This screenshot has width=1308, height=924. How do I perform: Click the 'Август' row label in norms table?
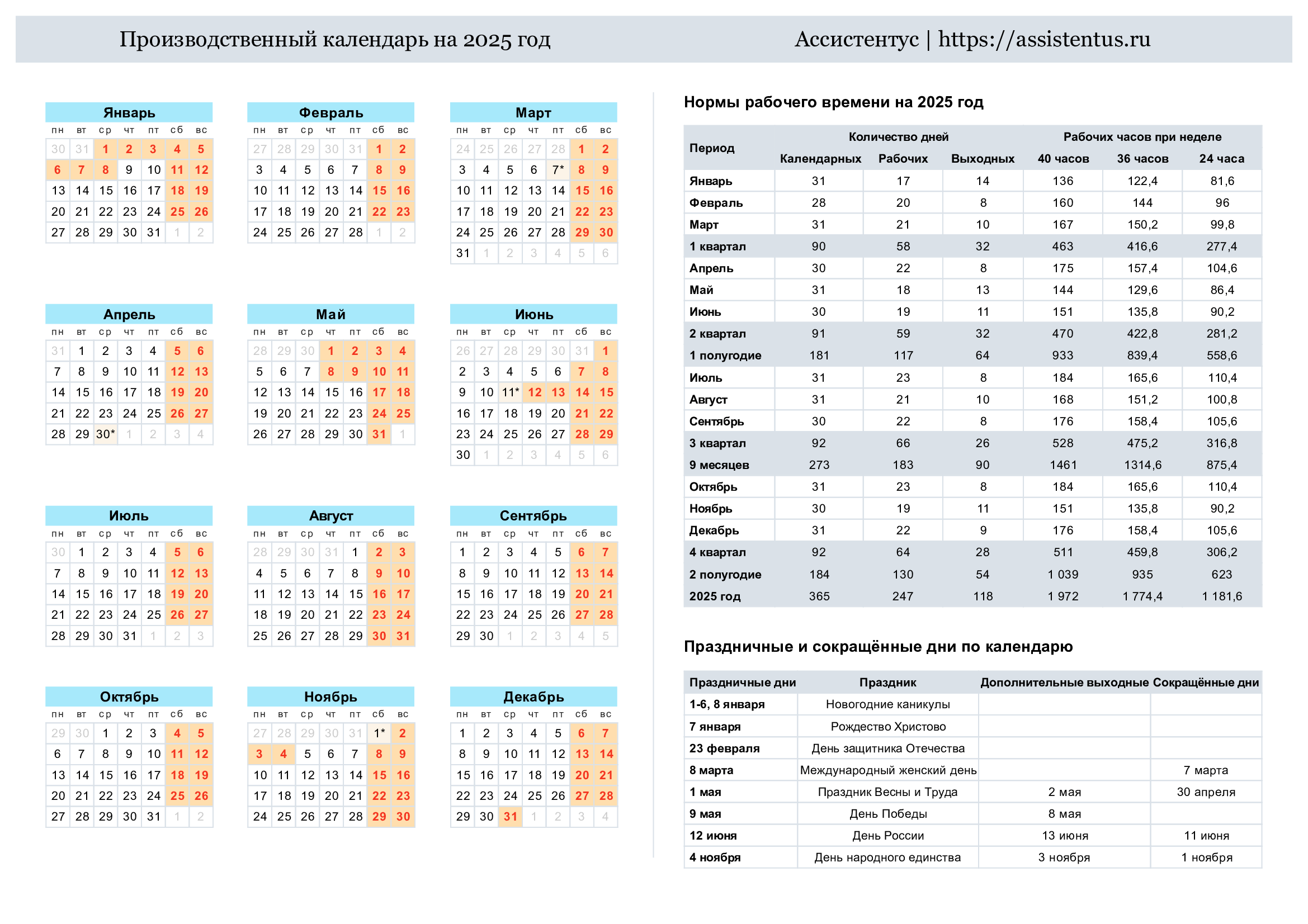pos(708,400)
